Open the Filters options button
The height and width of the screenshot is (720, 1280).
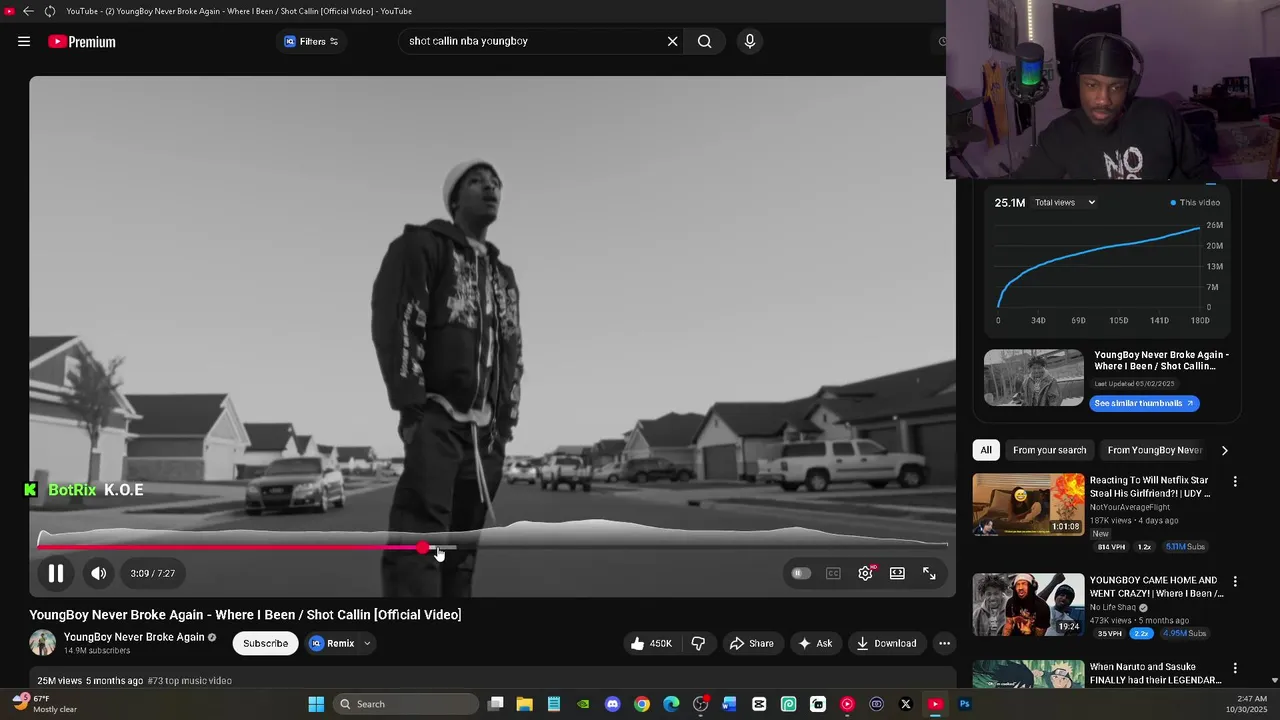311,41
